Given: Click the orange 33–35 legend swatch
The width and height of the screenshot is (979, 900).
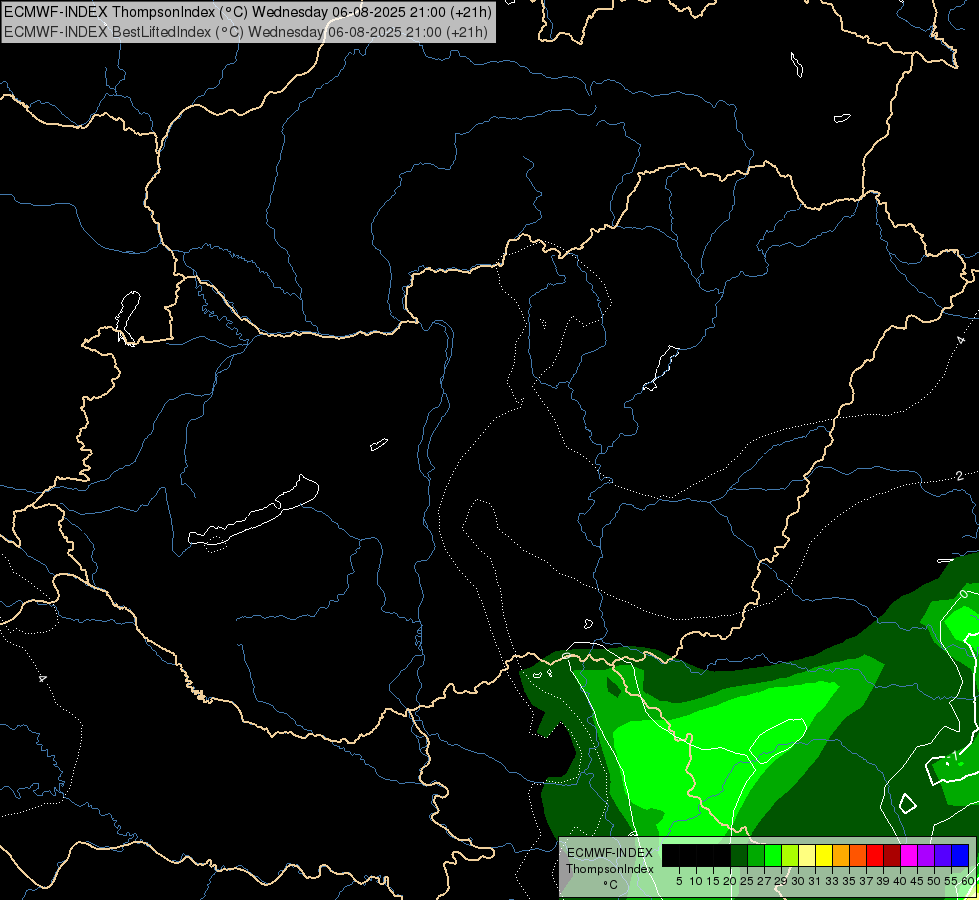Looking at the screenshot, I should pyautogui.click(x=841, y=855).
